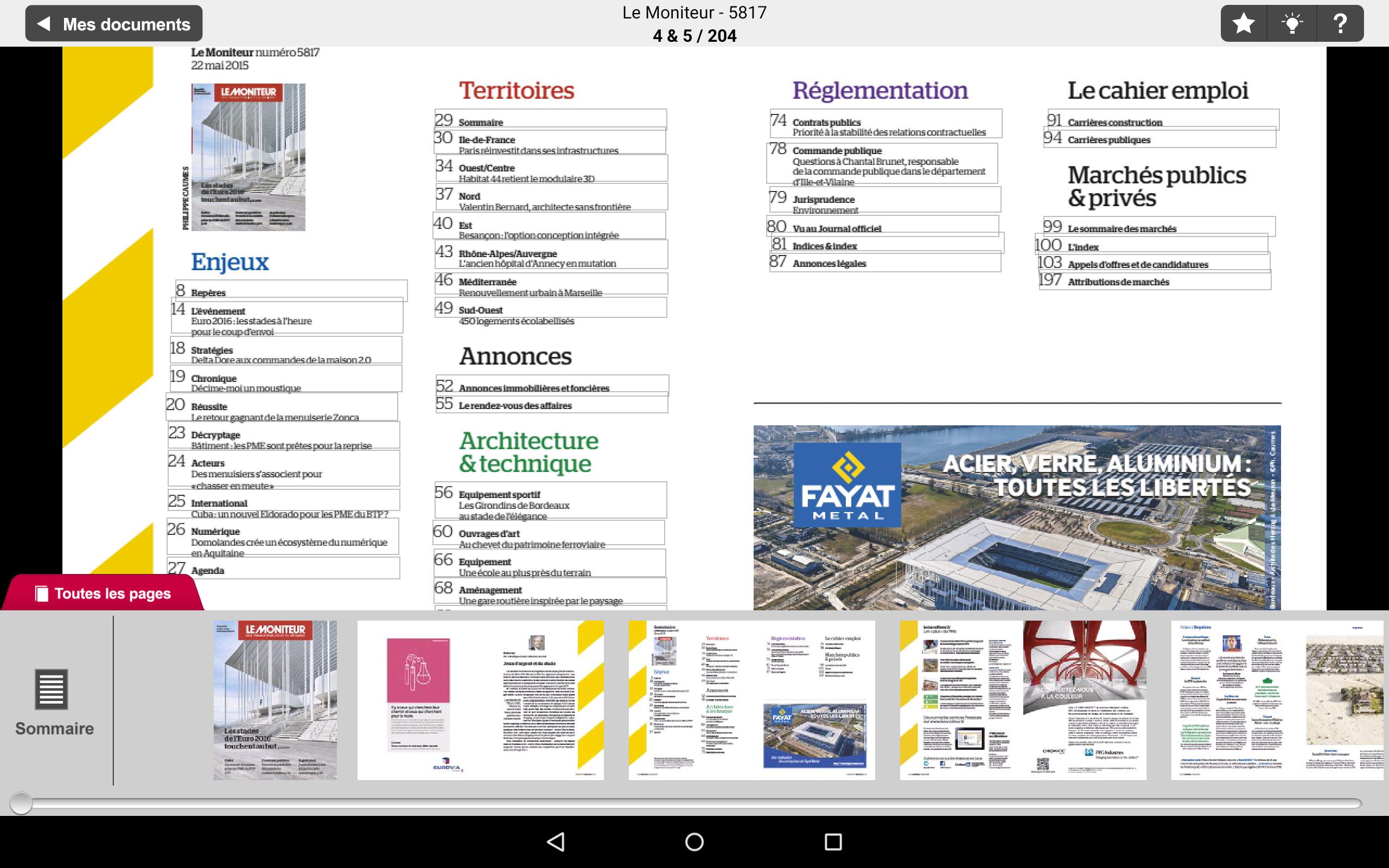Open page 103 Appels d'offres et de candidatures
The image size is (1389, 868).
[x=1154, y=262]
